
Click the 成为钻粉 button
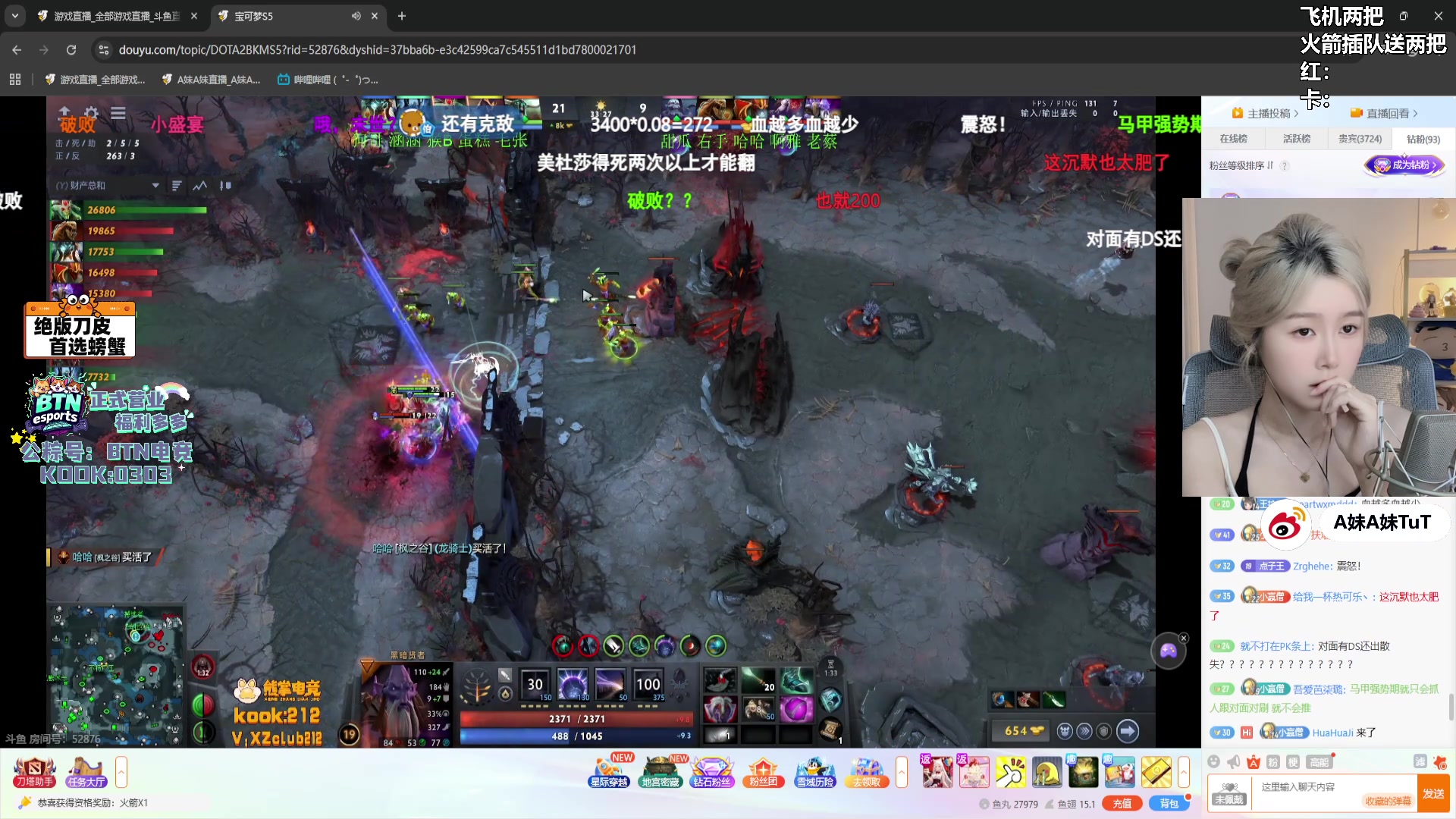pyautogui.click(x=1405, y=165)
